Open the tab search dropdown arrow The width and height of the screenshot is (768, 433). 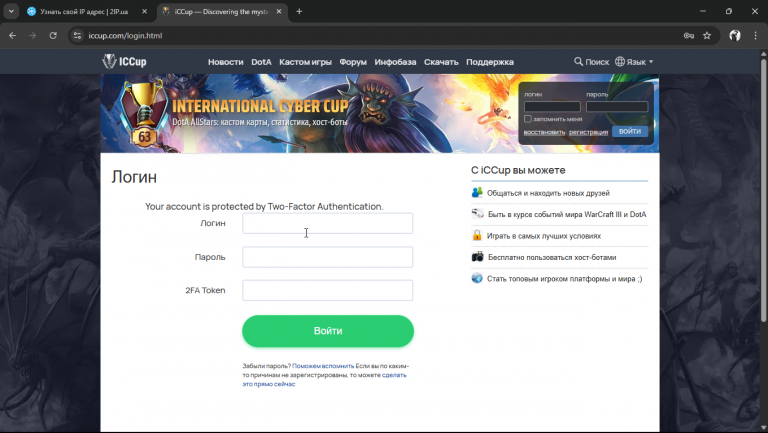point(11,11)
